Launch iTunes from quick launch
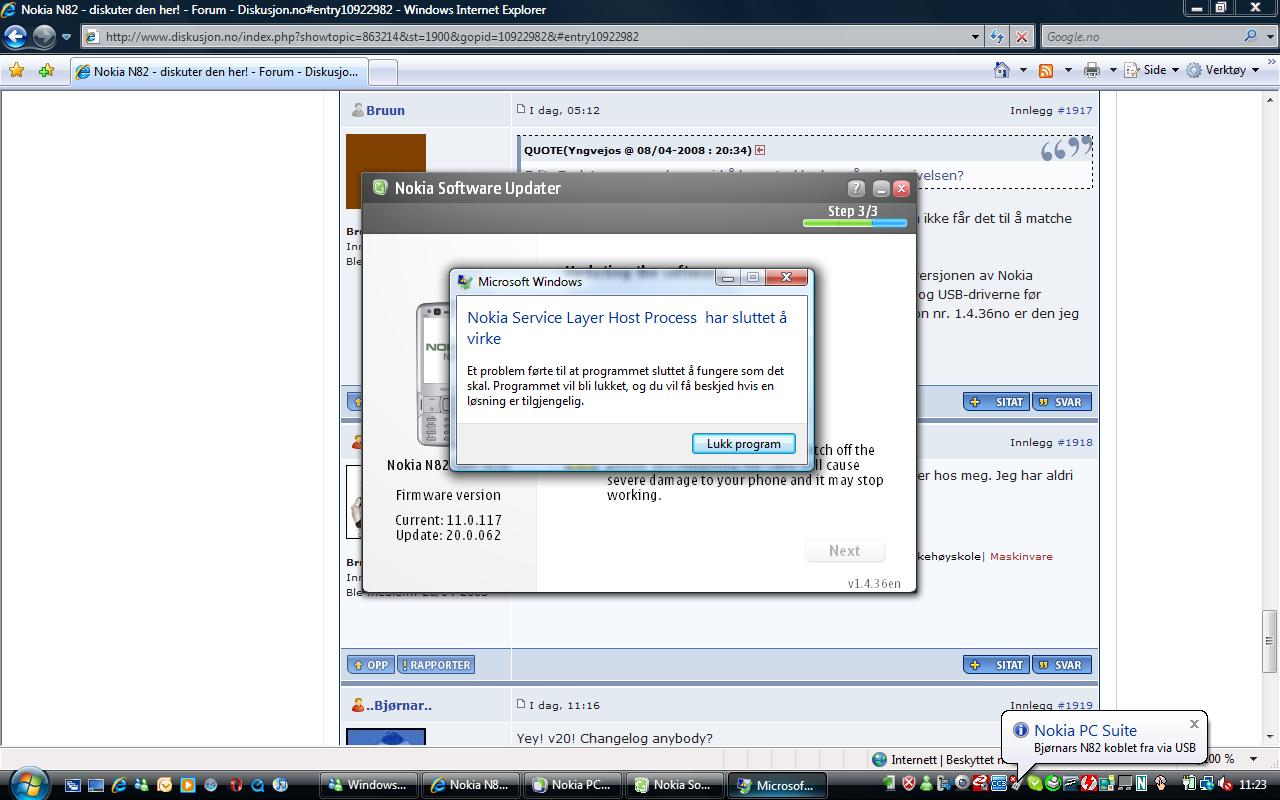 pos(281,785)
